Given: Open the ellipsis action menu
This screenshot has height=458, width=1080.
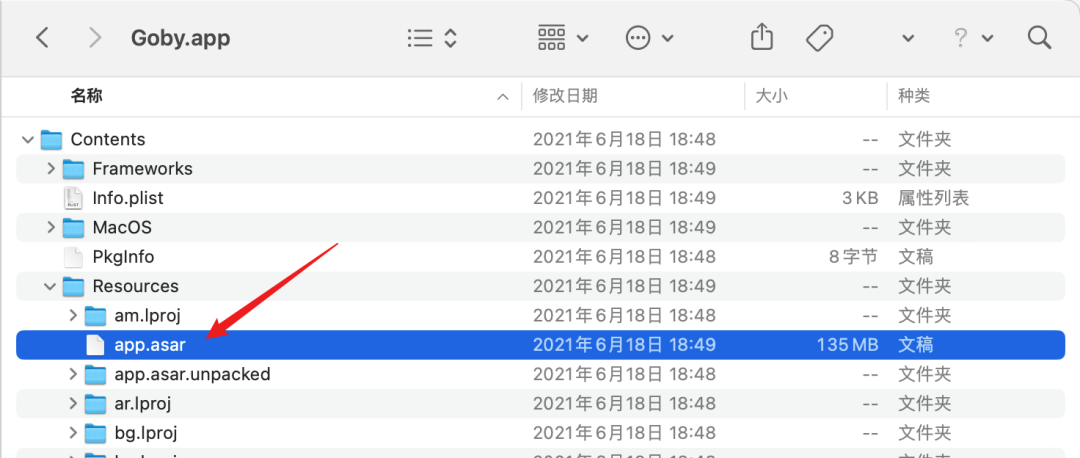Looking at the screenshot, I should point(649,37).
